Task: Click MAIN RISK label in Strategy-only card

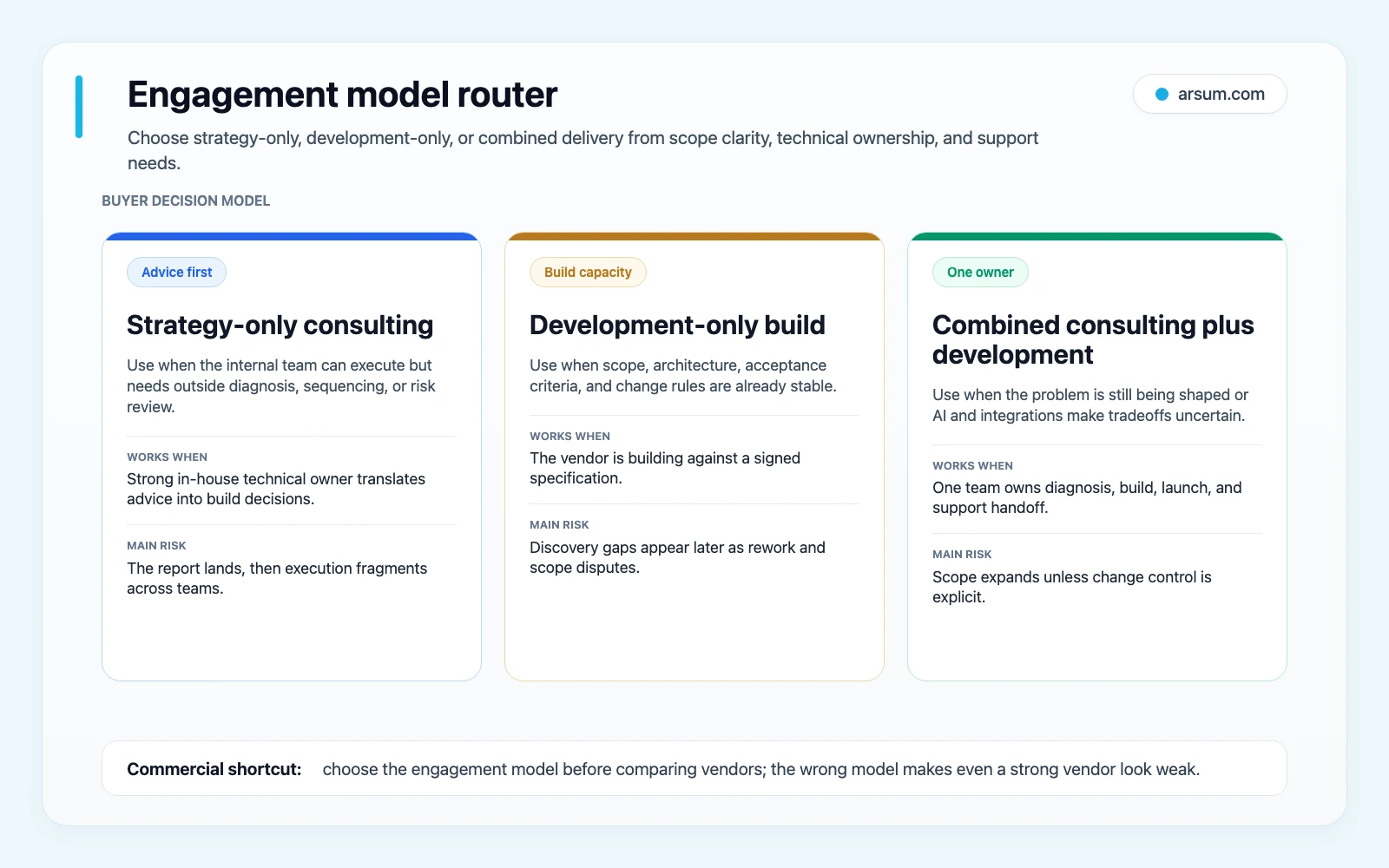Action: 156,545
